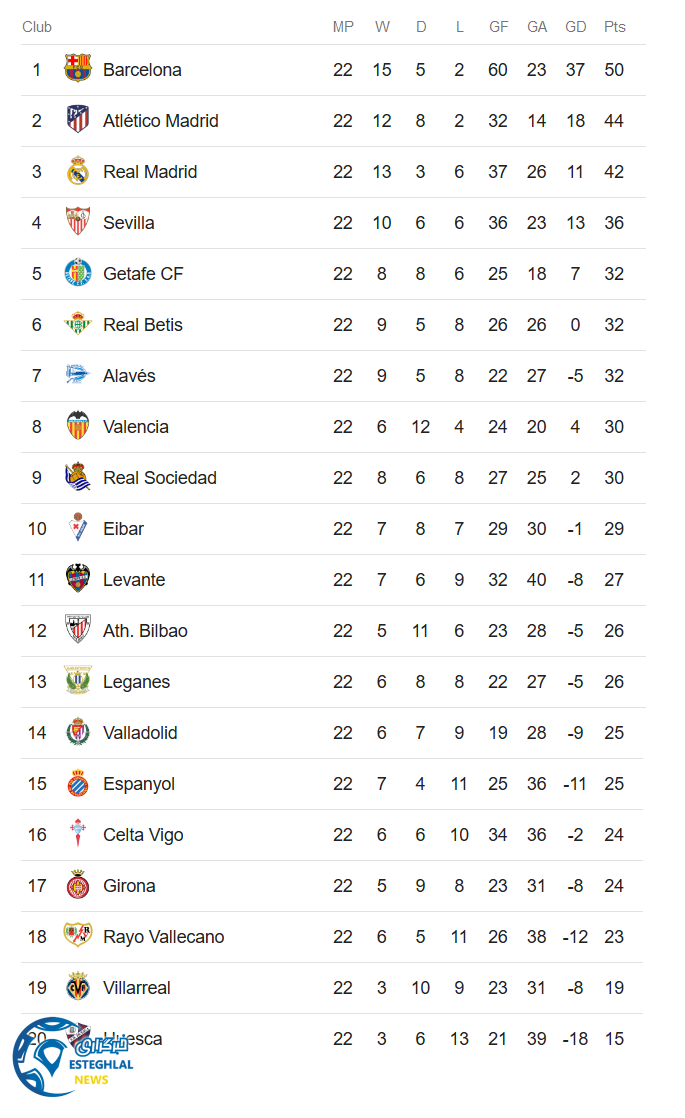Open the Celta Vigo team link
The width and height of the screenshot is (685, 1118).
[x=143, y=835]
